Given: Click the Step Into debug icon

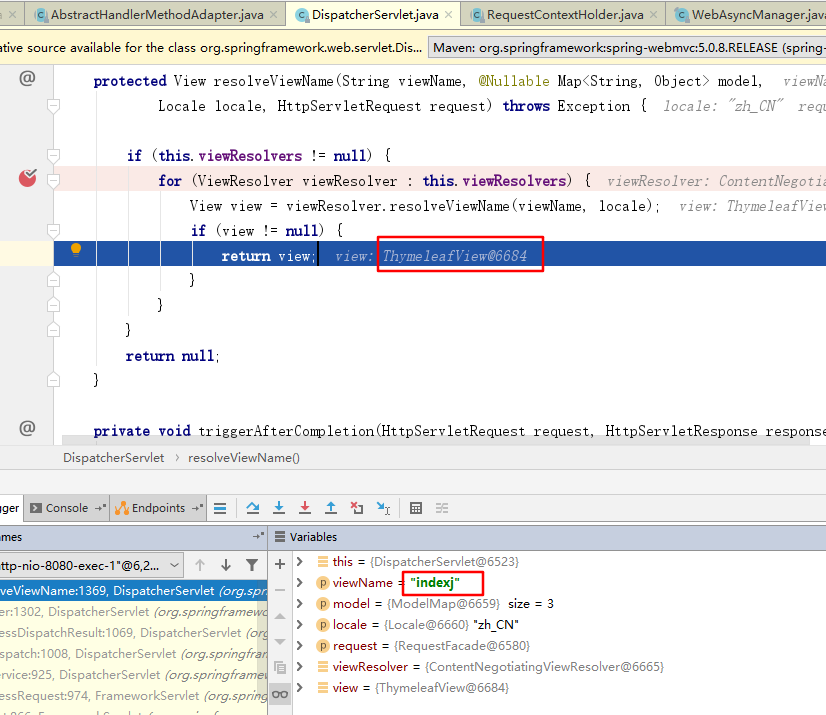Looking at the screenshot, I should [279, 508].
